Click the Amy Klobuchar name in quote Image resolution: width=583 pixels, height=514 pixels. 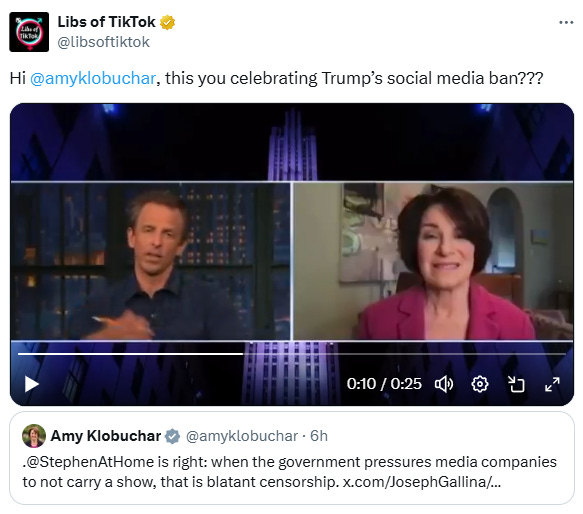coord(106,436)
